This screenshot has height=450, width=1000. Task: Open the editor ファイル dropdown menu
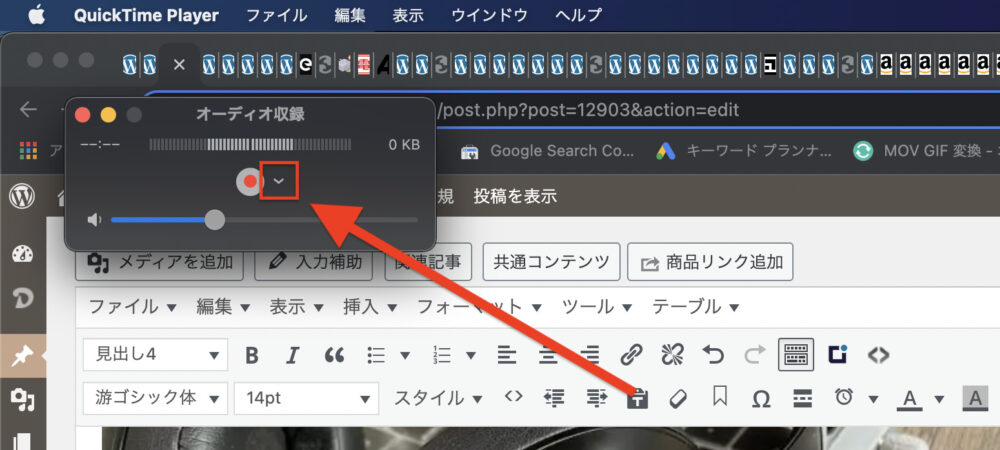(133, 307)
